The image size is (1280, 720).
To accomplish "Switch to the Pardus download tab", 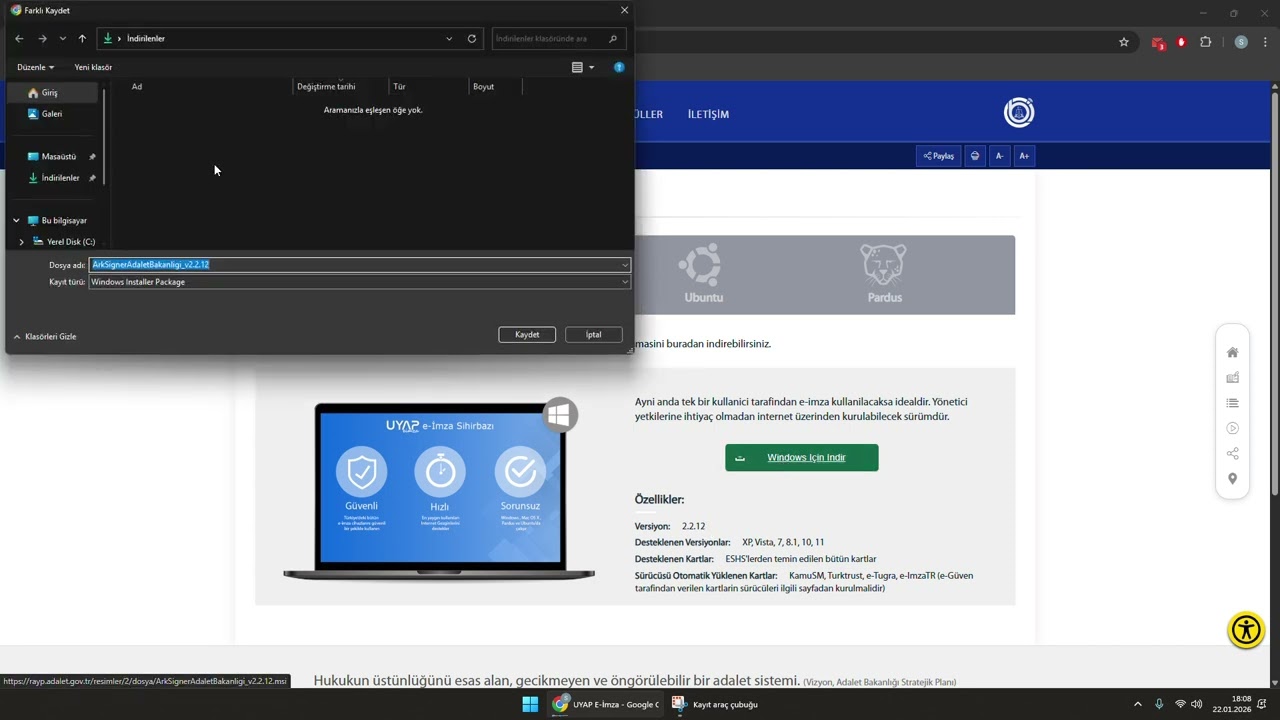I will 884,275.
